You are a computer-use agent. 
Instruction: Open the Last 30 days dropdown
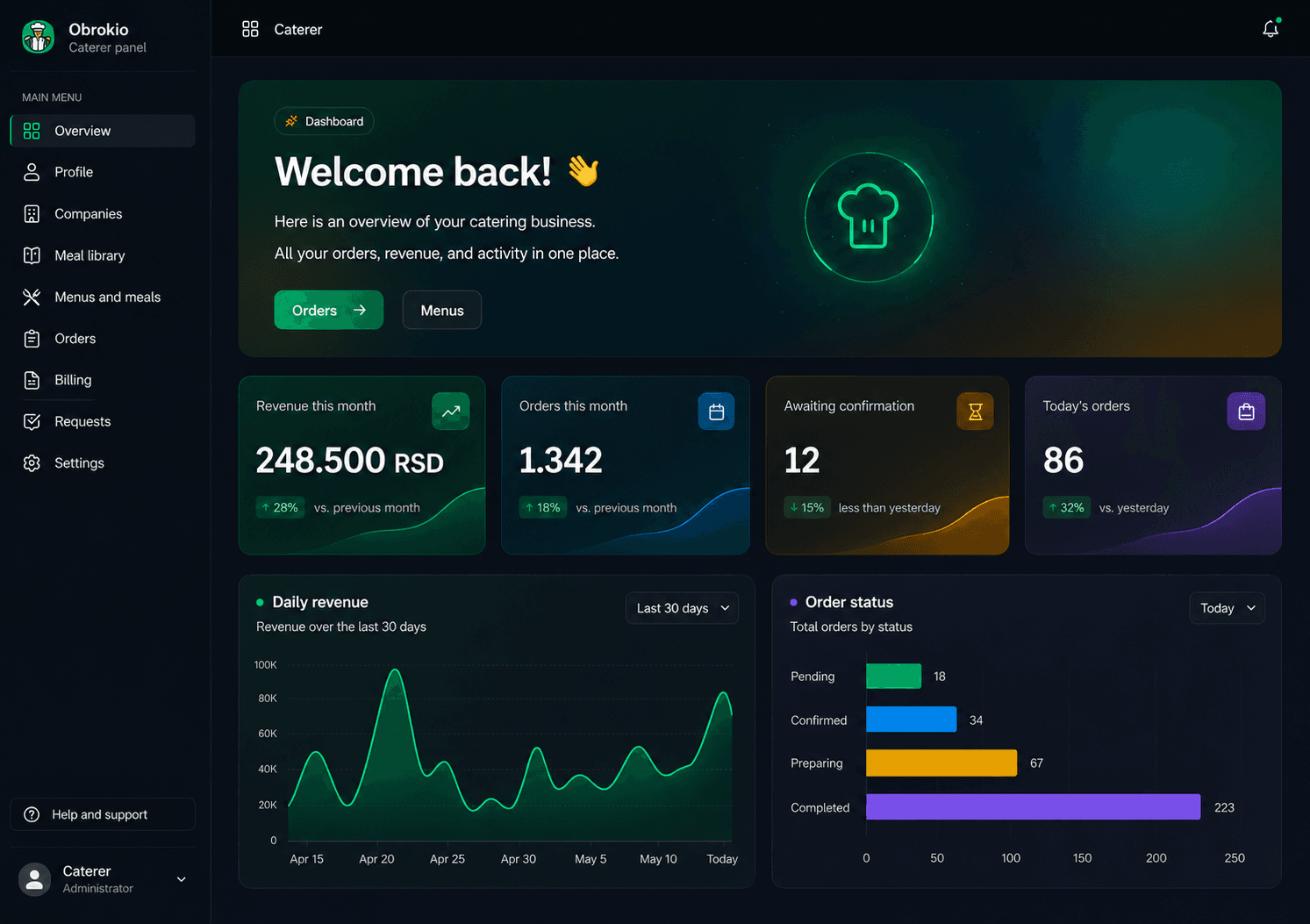682,608
